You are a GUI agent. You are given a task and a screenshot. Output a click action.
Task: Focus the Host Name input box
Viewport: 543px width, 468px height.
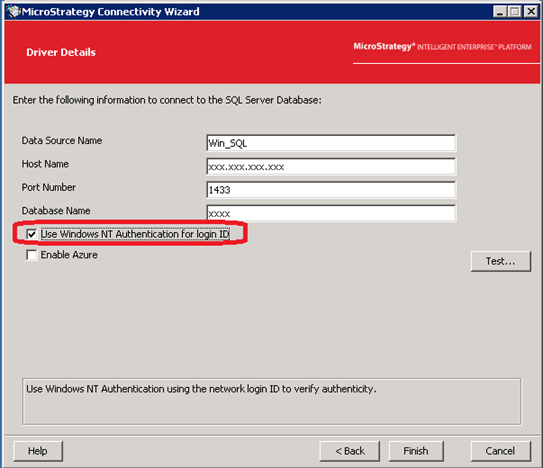click(x=331, y=167)
